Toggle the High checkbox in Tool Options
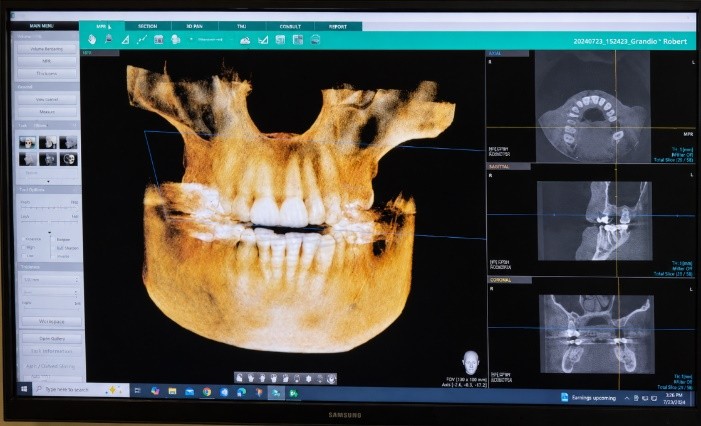The height and width of the screenshot is (426, 701). (24, 247)
